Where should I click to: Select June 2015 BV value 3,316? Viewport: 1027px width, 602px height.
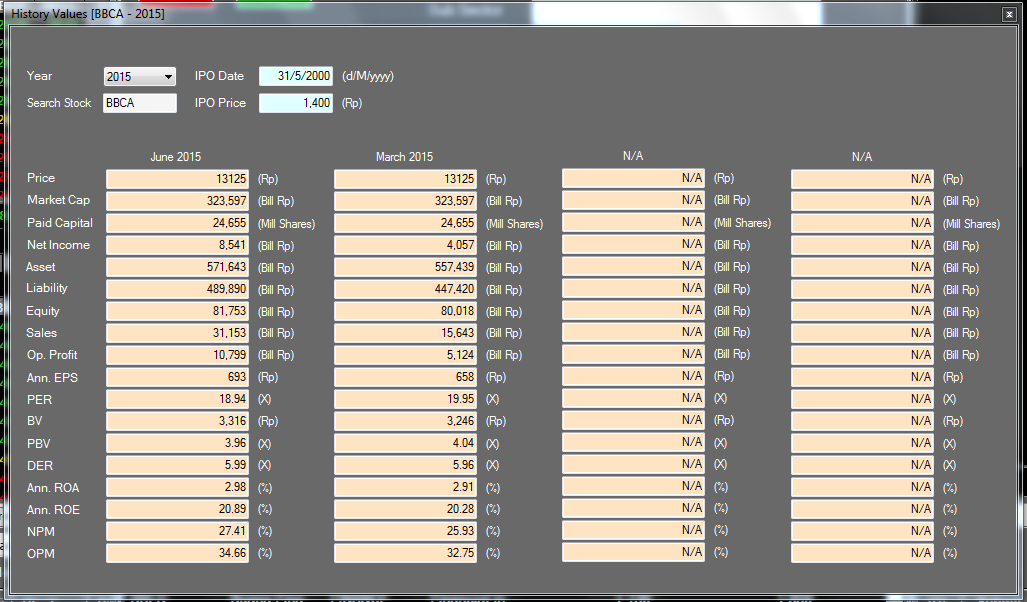(x=177, y=421)
